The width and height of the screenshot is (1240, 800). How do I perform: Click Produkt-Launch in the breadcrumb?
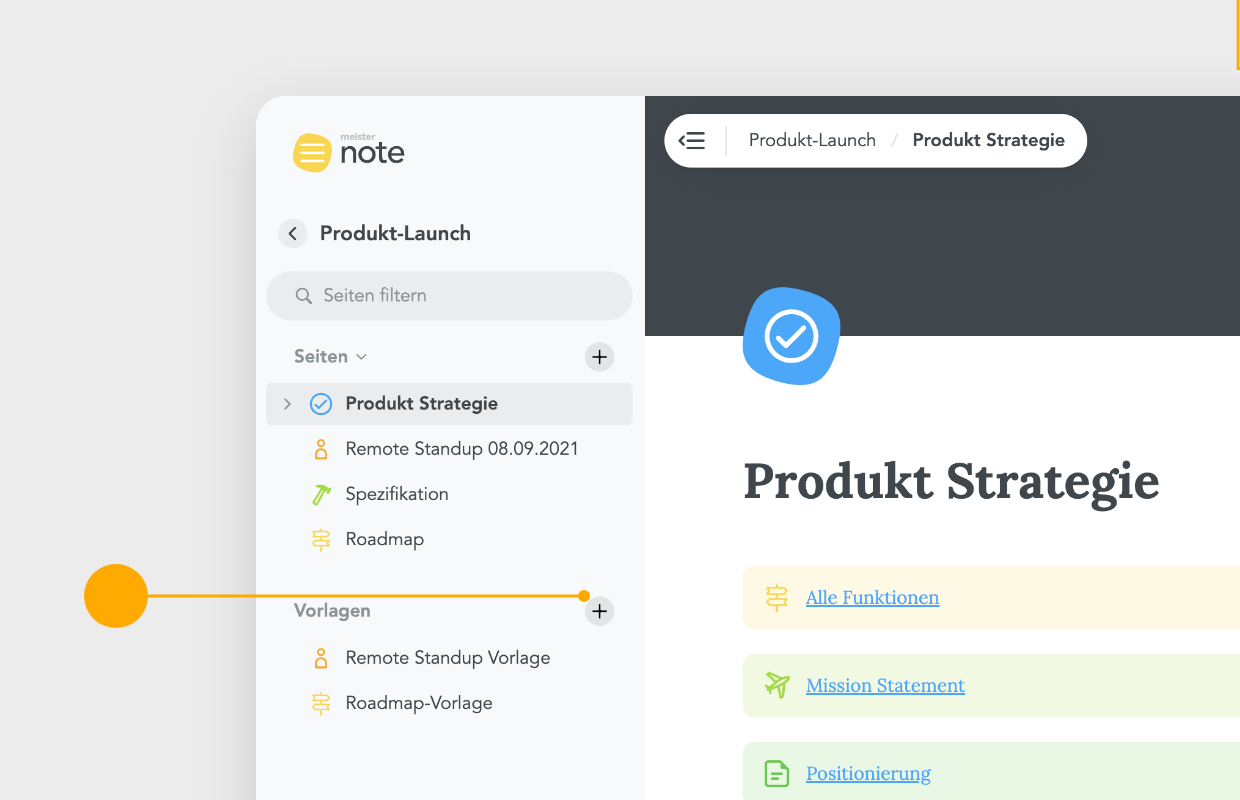point(812,140)
